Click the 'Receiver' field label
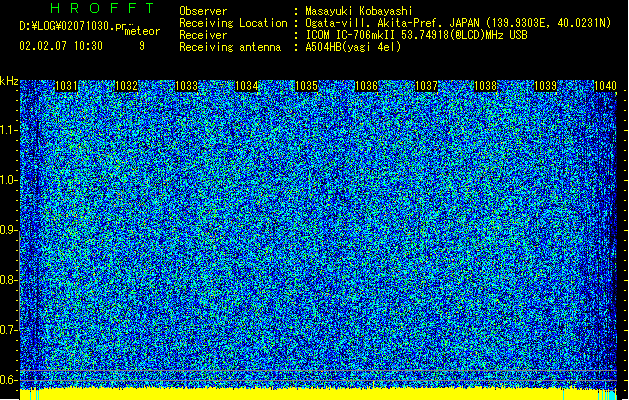Image resolution: width=629 pixels, height=400 pixels. tap(203, 35)
